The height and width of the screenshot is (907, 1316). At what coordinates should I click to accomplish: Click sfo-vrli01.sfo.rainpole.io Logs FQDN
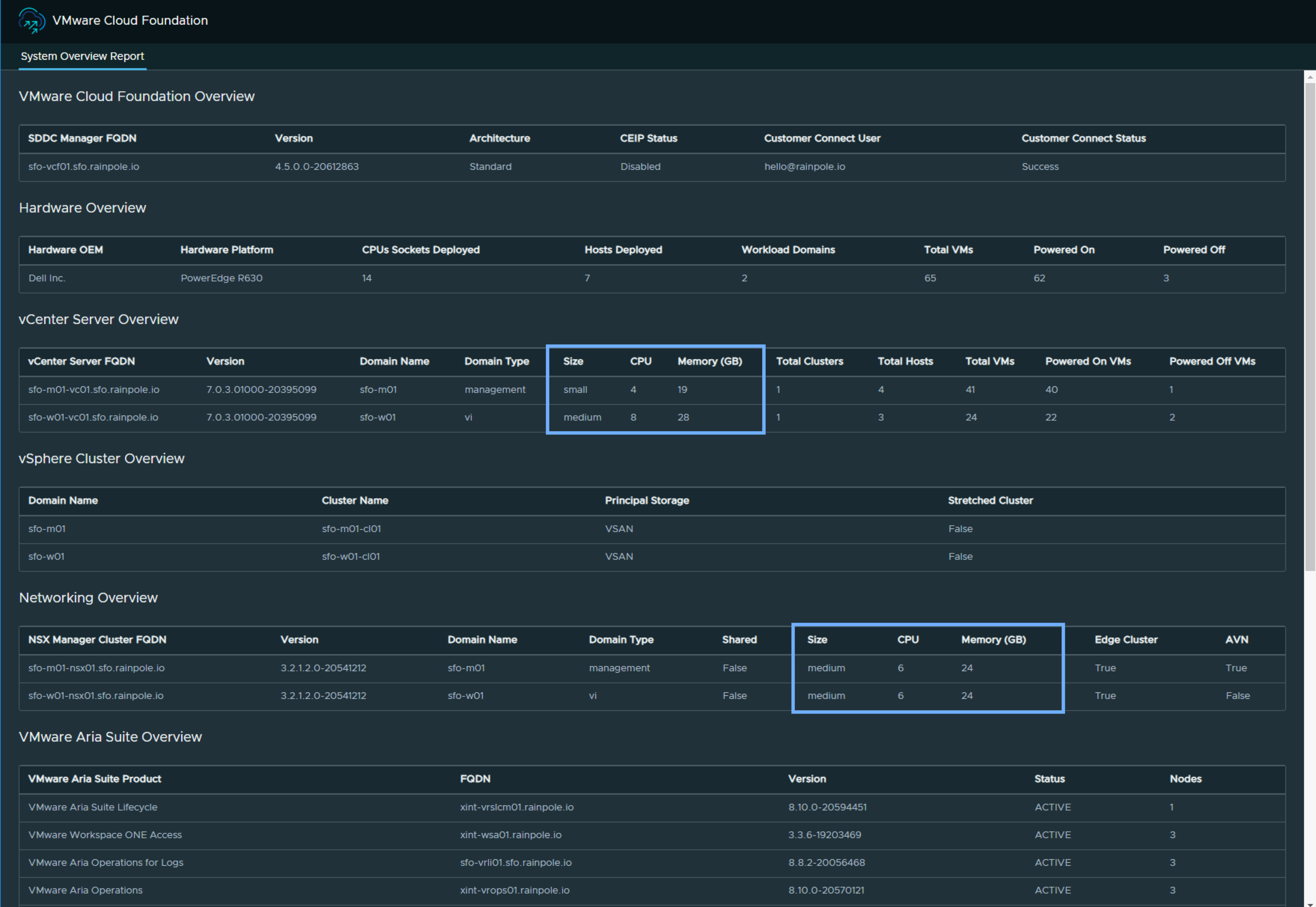pyautogui.click(x=516, y=863)
